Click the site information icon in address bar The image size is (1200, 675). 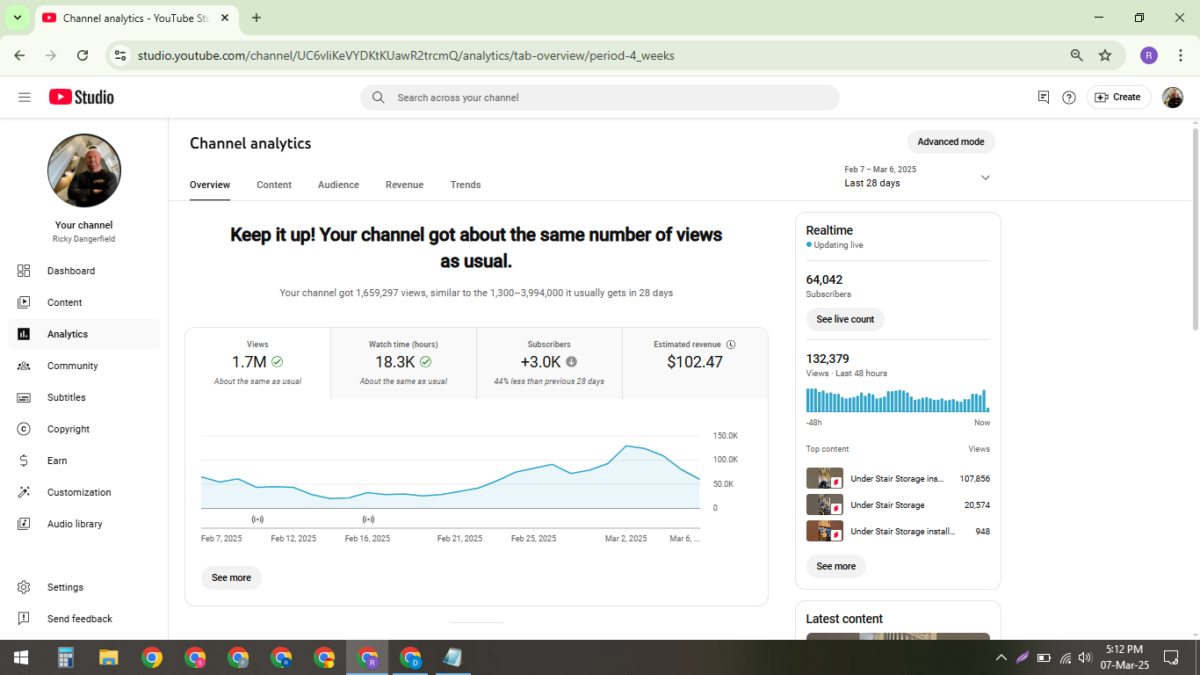[x=120, y=55]
